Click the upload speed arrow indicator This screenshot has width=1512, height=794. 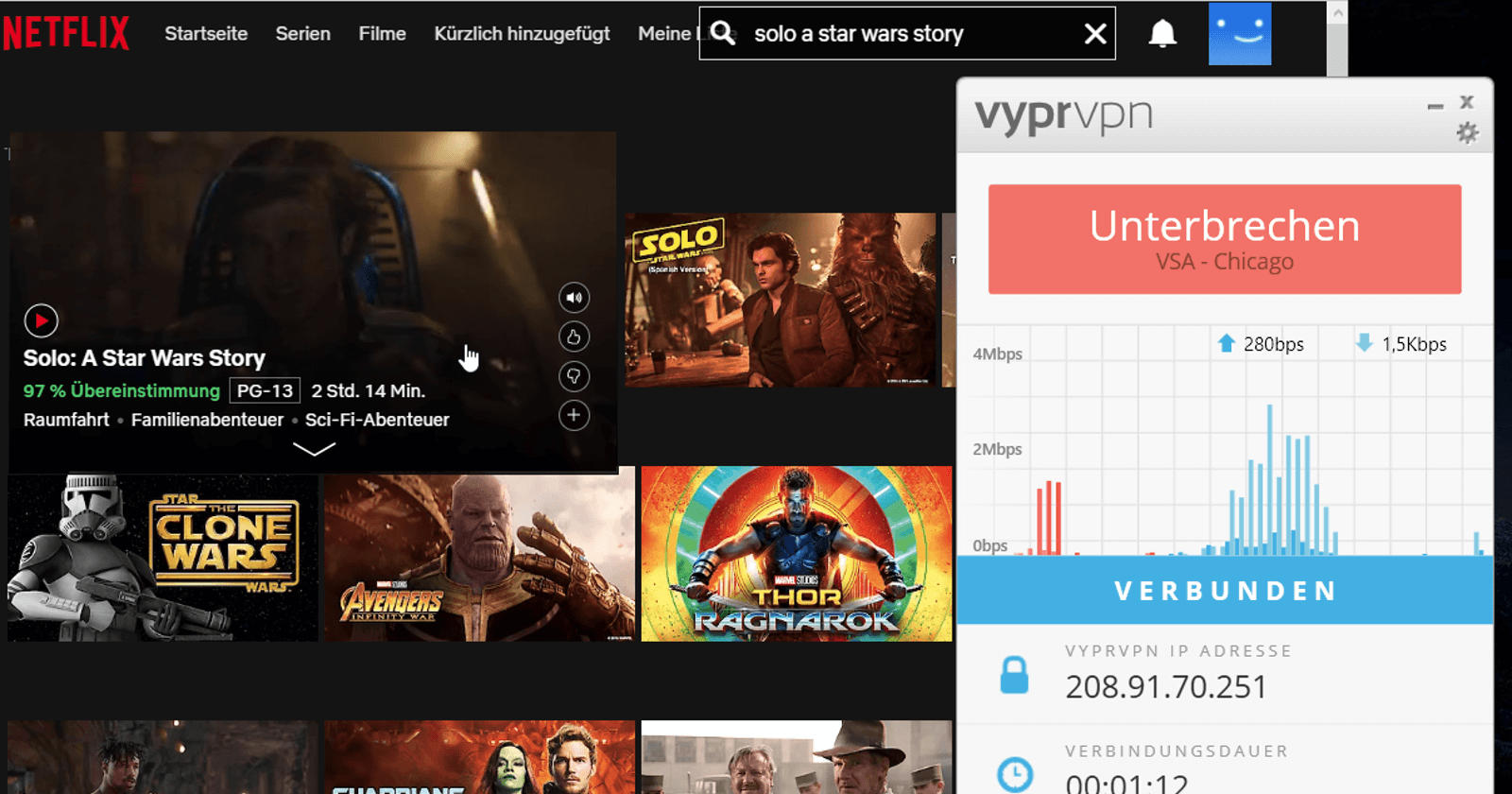pos(1227,343)
